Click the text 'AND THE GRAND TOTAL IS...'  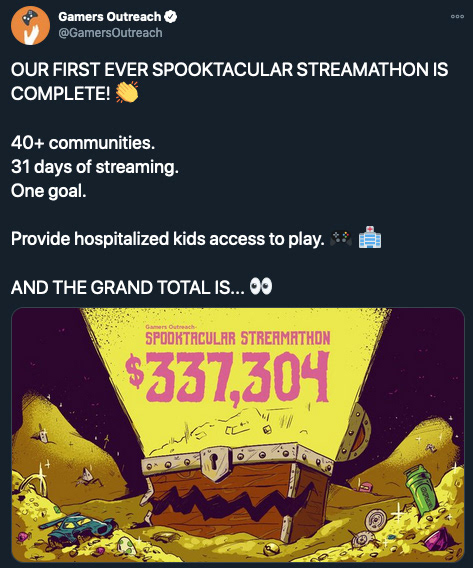click(x=128, y=288)
